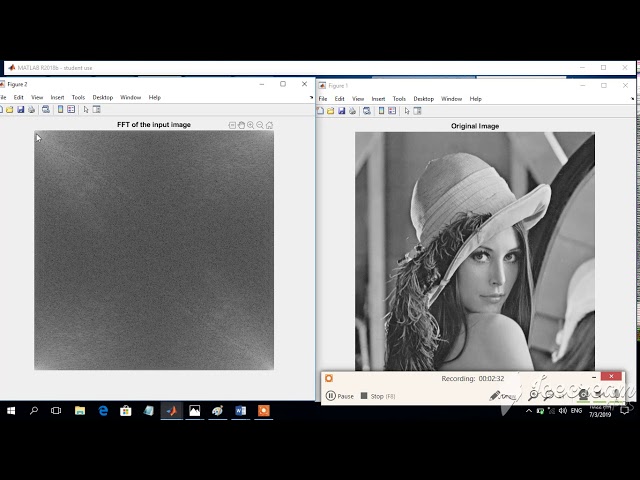Image resolution: width=640 pixels, height=480 pixels.
Task: Insert colorbar icon in Figure 2 toolbar
Action: coord(60,109)
